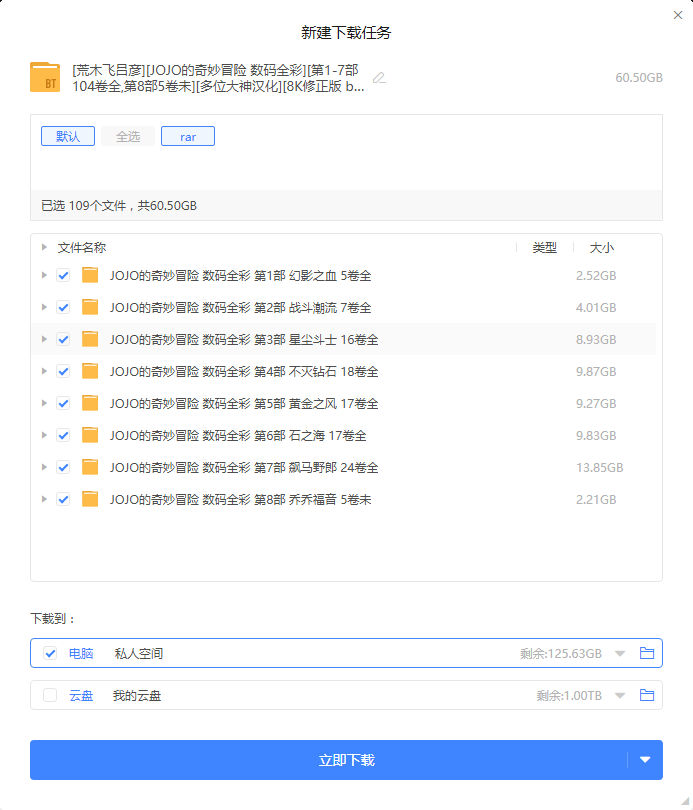Click the torrent title text
Image resolution: width=693 pixels, height=810 pixels.
(x=218, y=78)
